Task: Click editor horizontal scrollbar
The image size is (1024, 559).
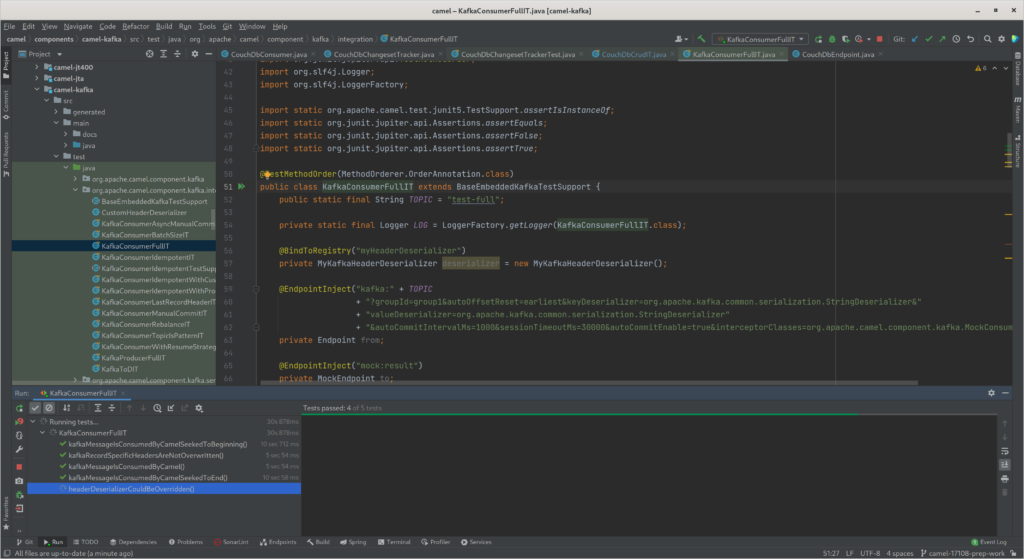Action: 588,383
